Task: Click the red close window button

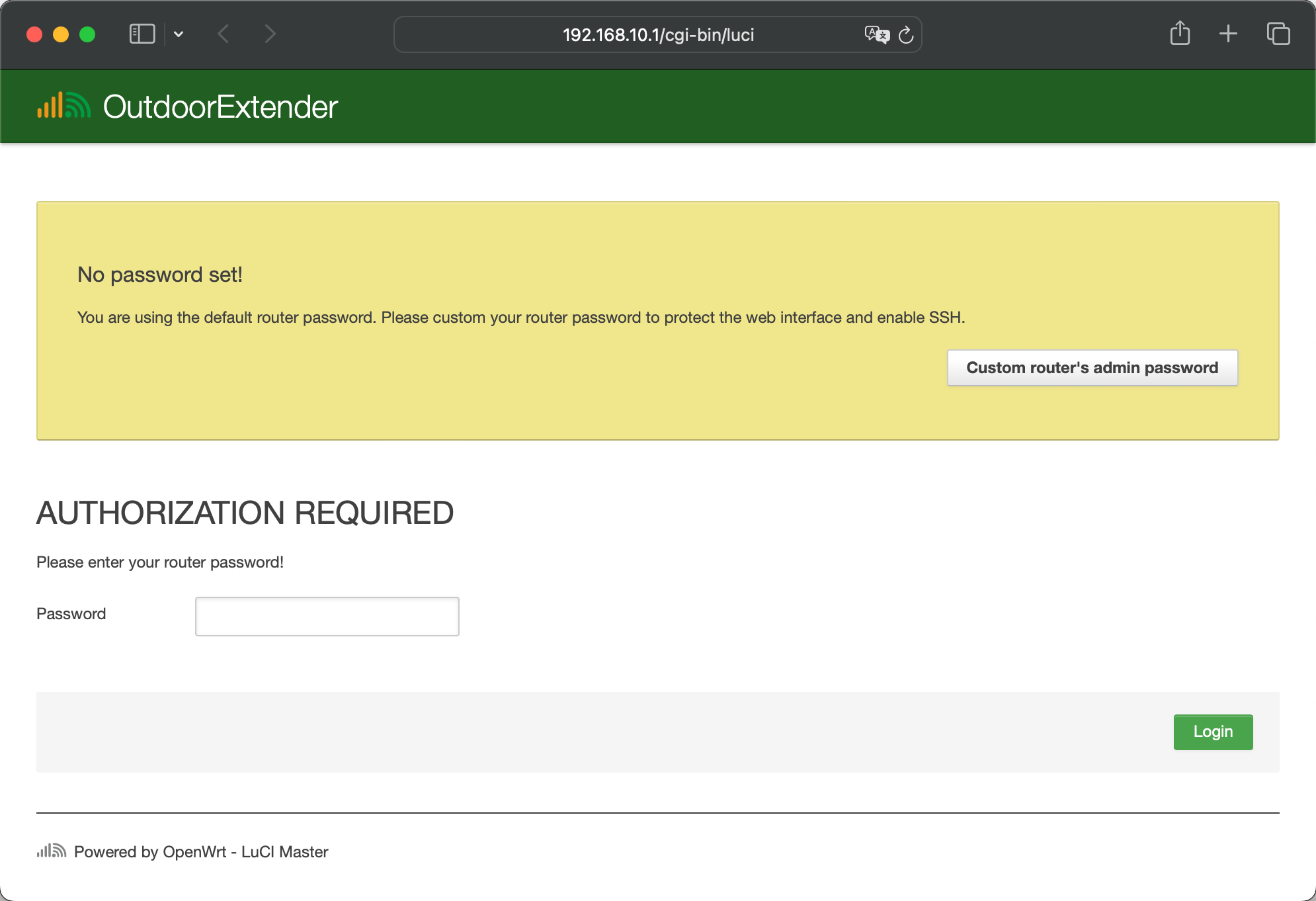Action: (x=34, y=34)
